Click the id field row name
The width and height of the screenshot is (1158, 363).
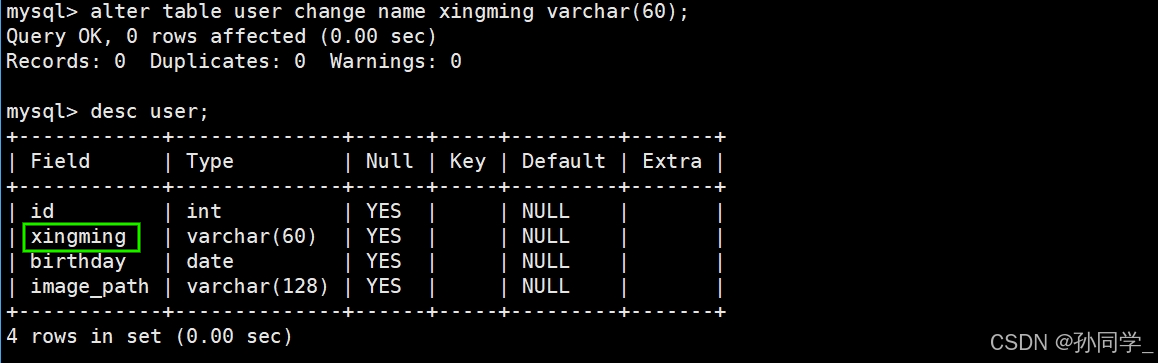(x=42, y=212)
